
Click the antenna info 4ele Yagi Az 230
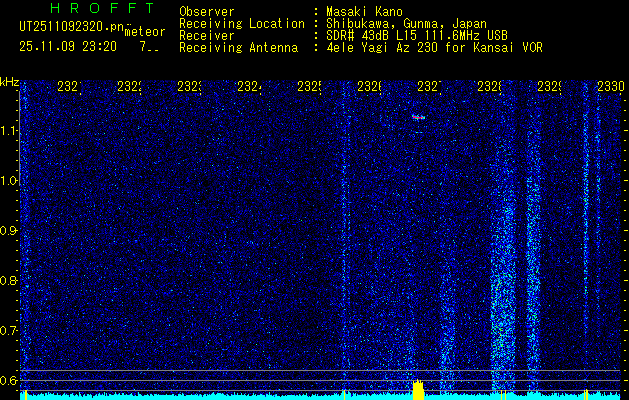(x=383, y=48)
